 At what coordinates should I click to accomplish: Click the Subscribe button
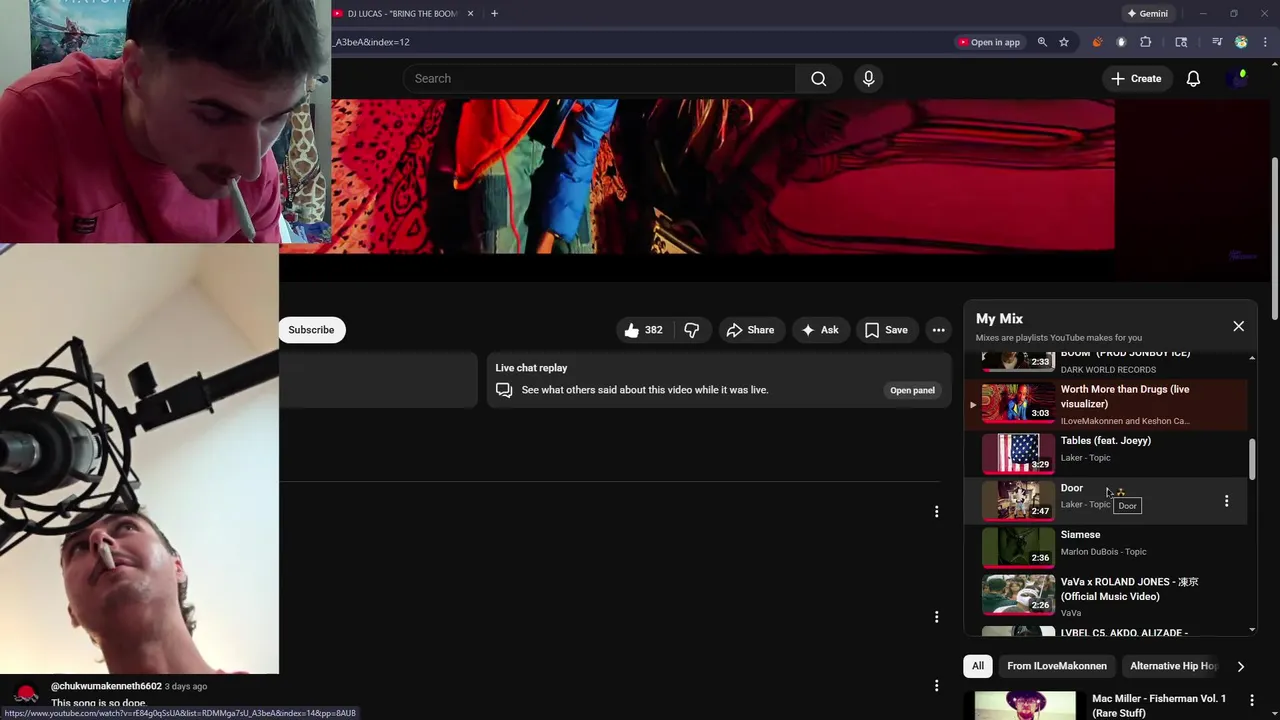coord(311,330)
